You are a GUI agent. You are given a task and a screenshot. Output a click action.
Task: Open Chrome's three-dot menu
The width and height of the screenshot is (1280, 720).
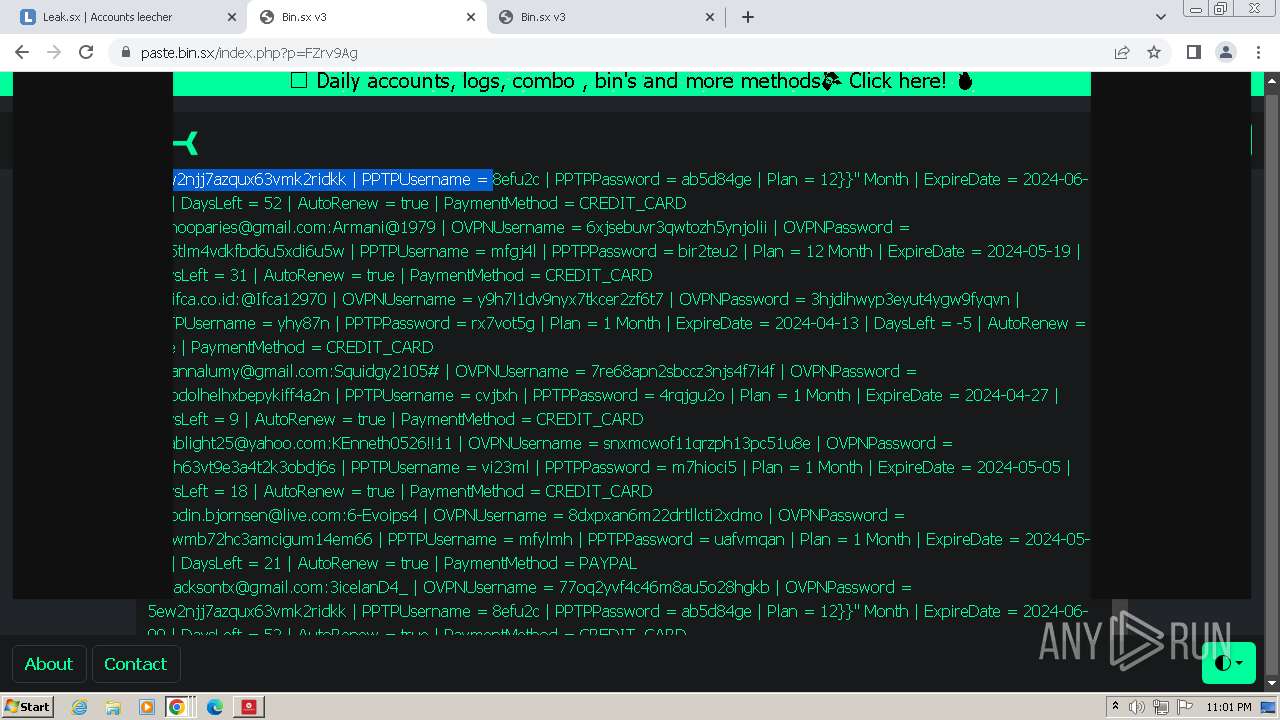1257,52
